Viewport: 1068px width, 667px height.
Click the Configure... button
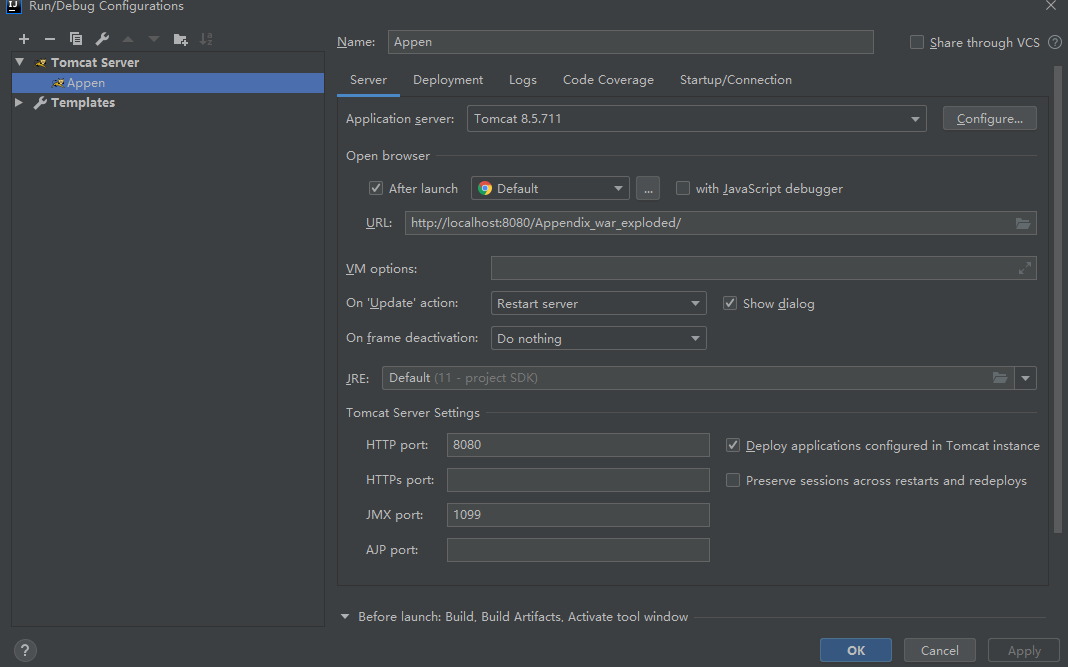[x=990, y=119]
